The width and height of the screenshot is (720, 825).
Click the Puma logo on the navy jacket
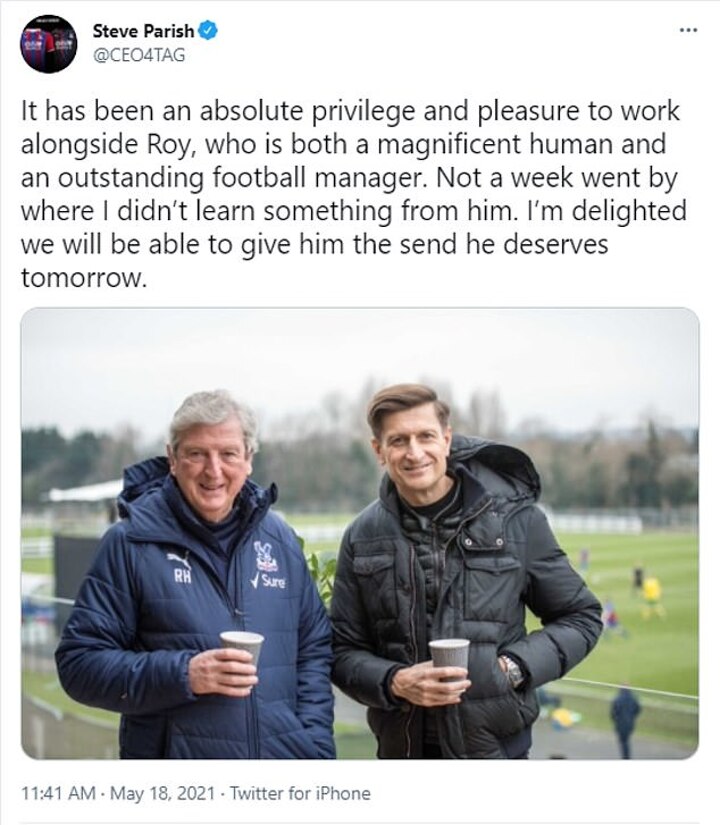180,557
